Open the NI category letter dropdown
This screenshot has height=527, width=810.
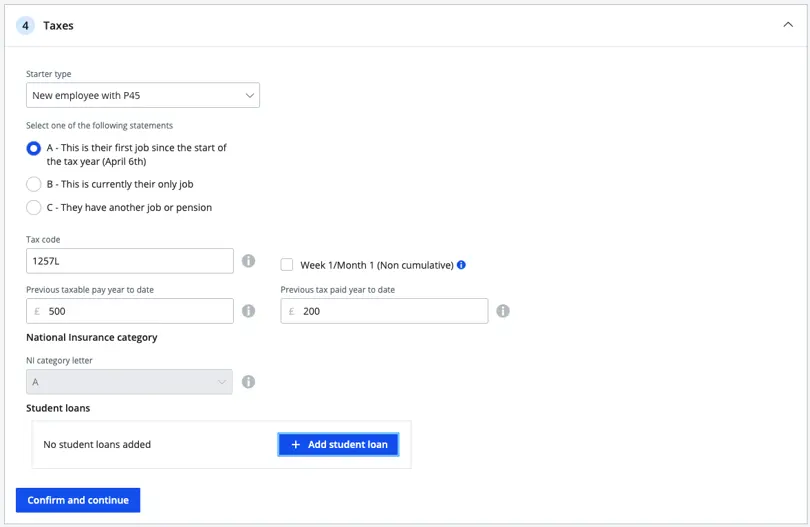129,382
